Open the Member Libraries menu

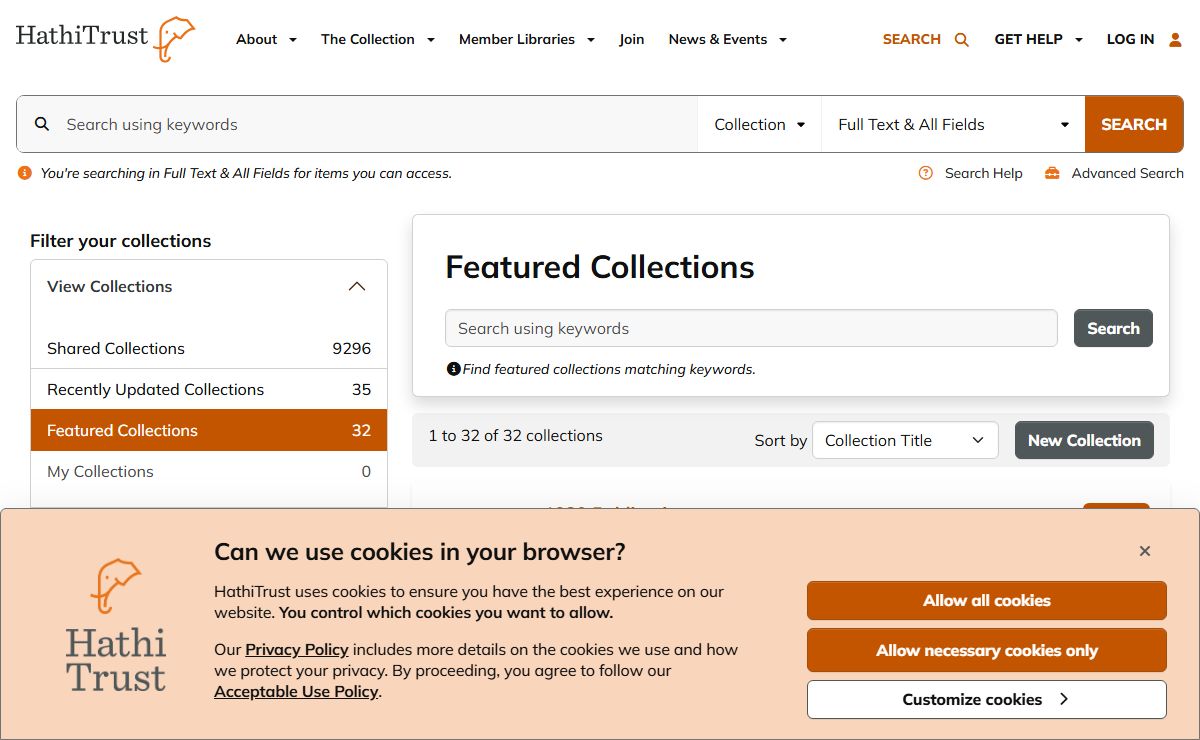click(x=526, y=40)
